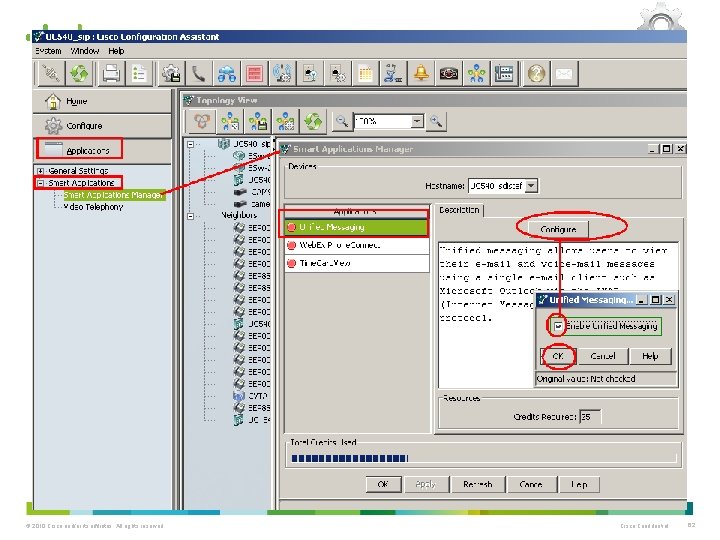This screenshot has width=720, height=540.
Task: Collapse the Smart Applications tree node
Action: 40,183
